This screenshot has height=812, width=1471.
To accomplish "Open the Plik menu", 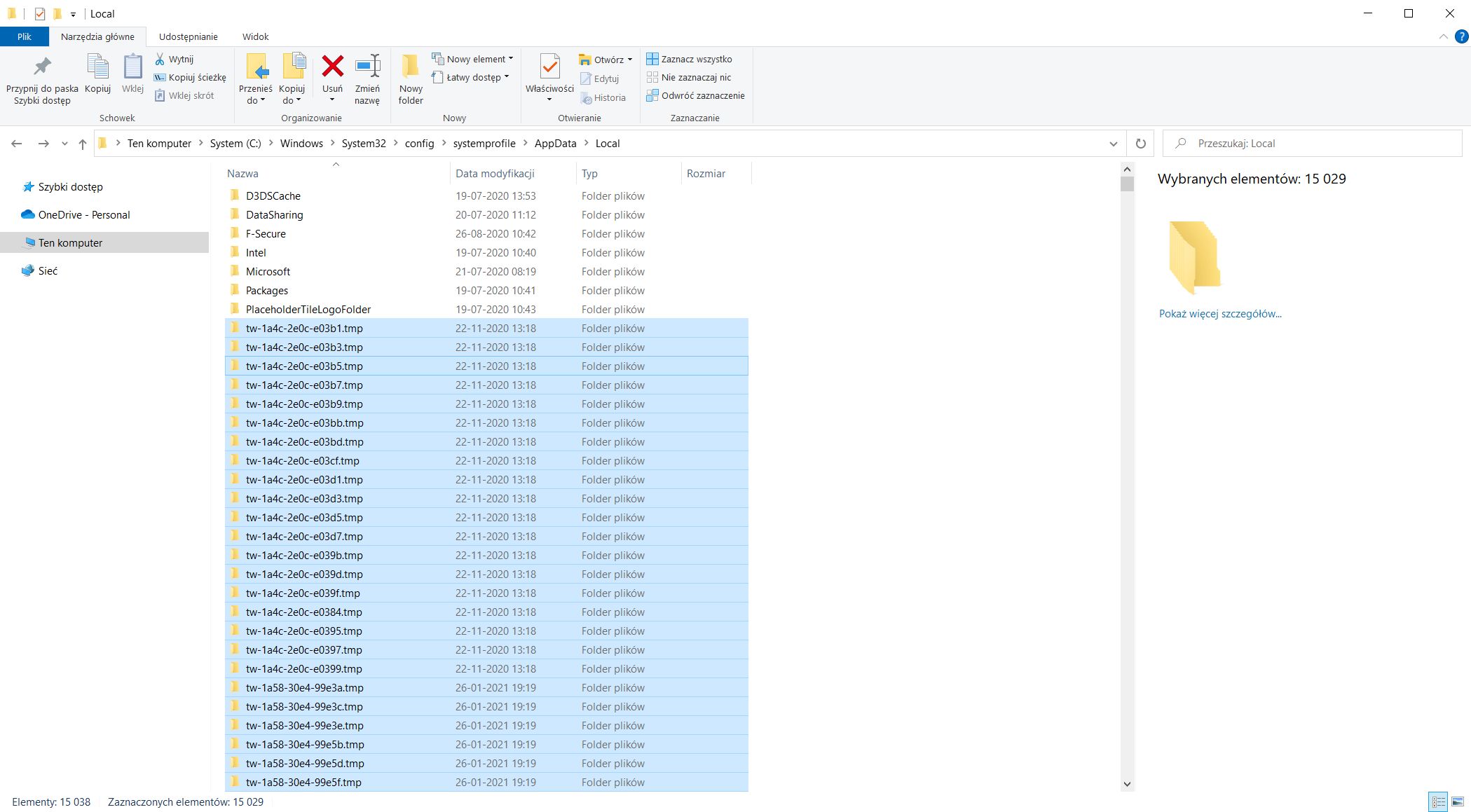I will (x=24, y=36).
